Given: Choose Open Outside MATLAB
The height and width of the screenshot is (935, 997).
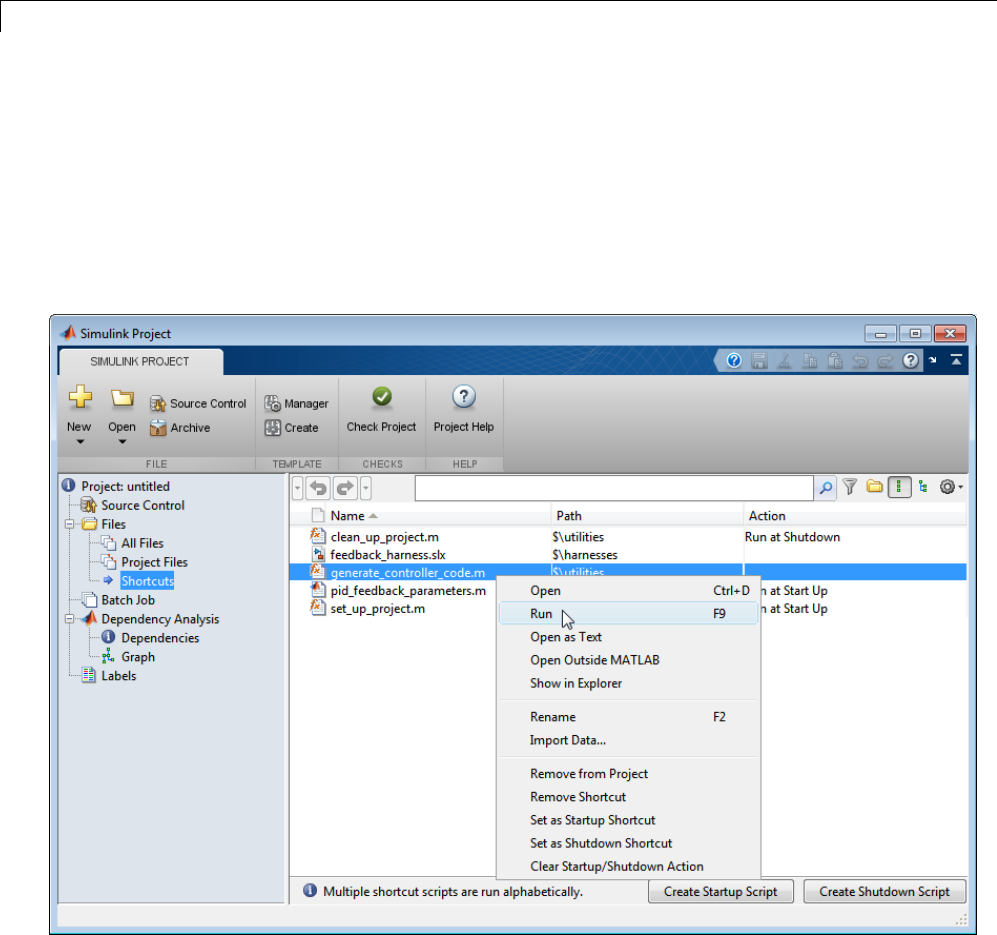Looking at the screenshot, I should 628,660.
